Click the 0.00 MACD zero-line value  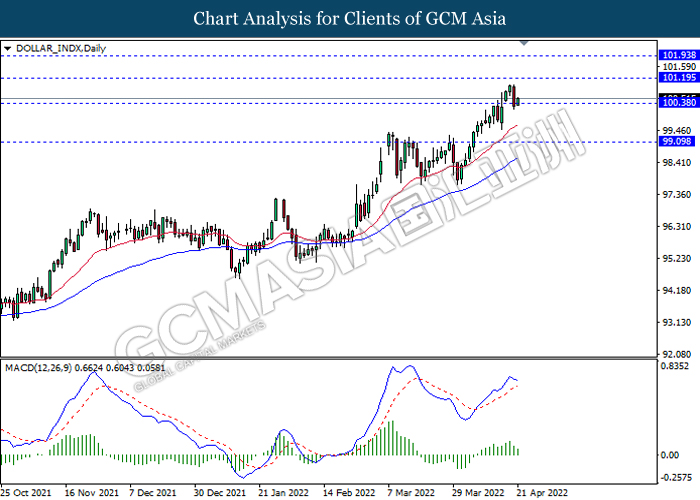click(670, 455)
